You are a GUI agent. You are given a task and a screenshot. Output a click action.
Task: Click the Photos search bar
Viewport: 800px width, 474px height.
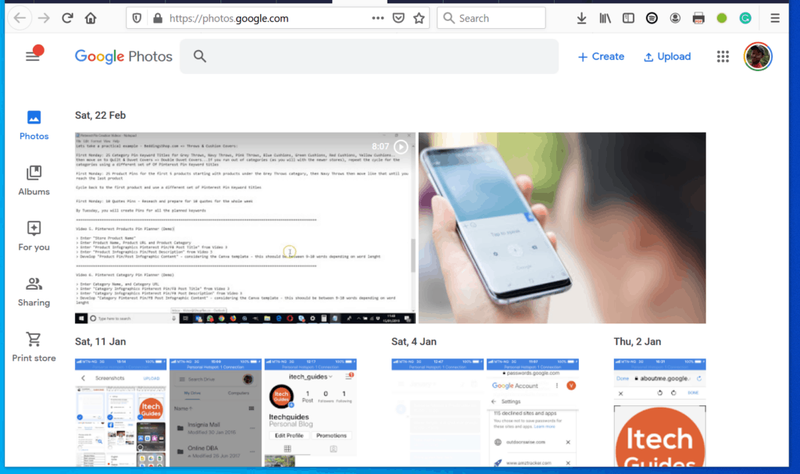coord(369,56)
